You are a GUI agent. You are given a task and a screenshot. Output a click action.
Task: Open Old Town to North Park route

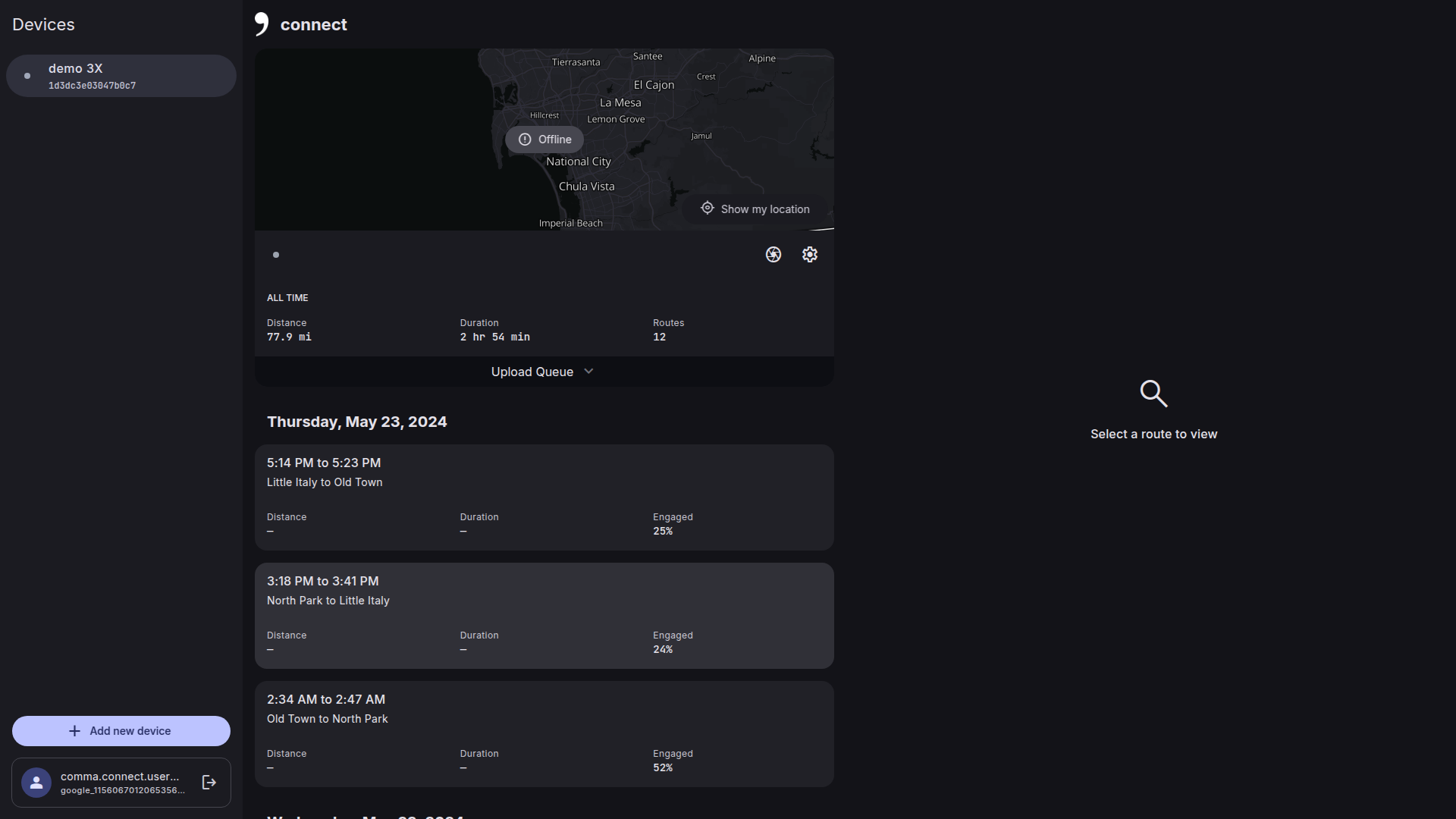[544, 733]
